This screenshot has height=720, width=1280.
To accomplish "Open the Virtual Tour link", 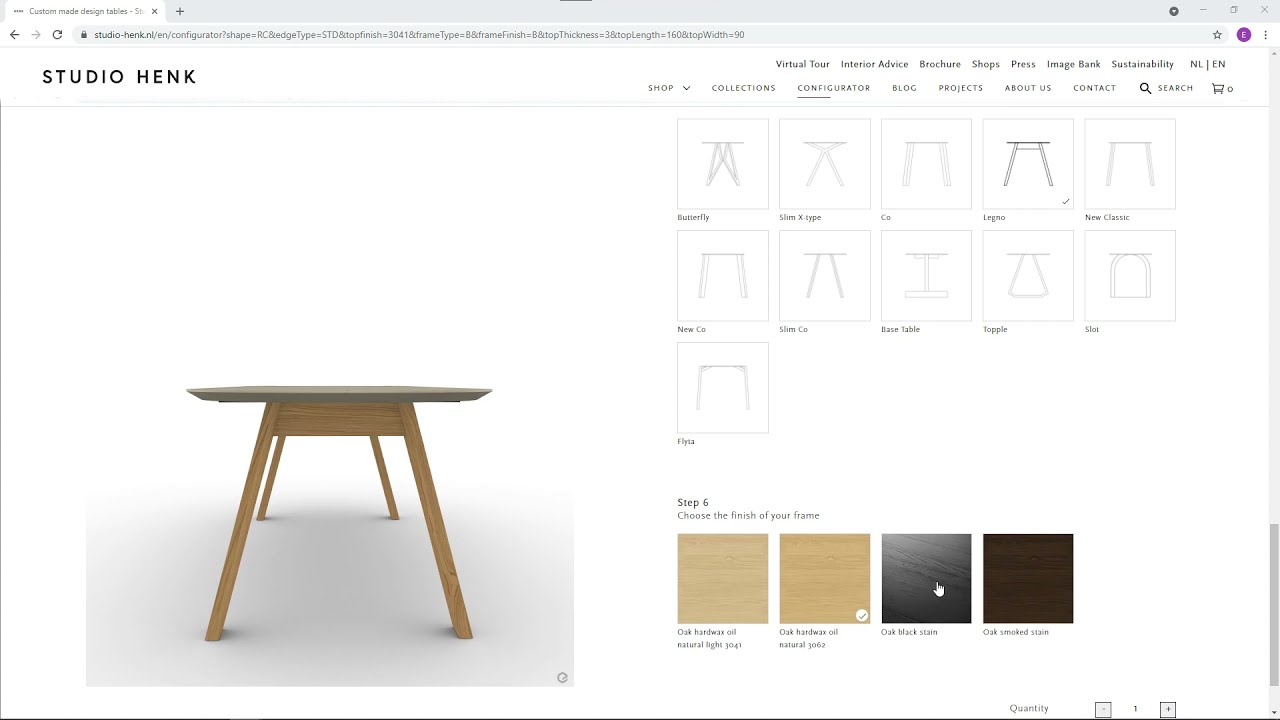I will (x=803, y=64).
